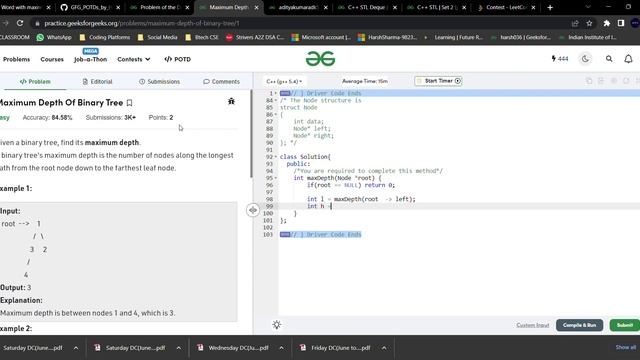Expand folded code at line 1
The height and width of the screenshot is (360, 640).
pos(276,93)
